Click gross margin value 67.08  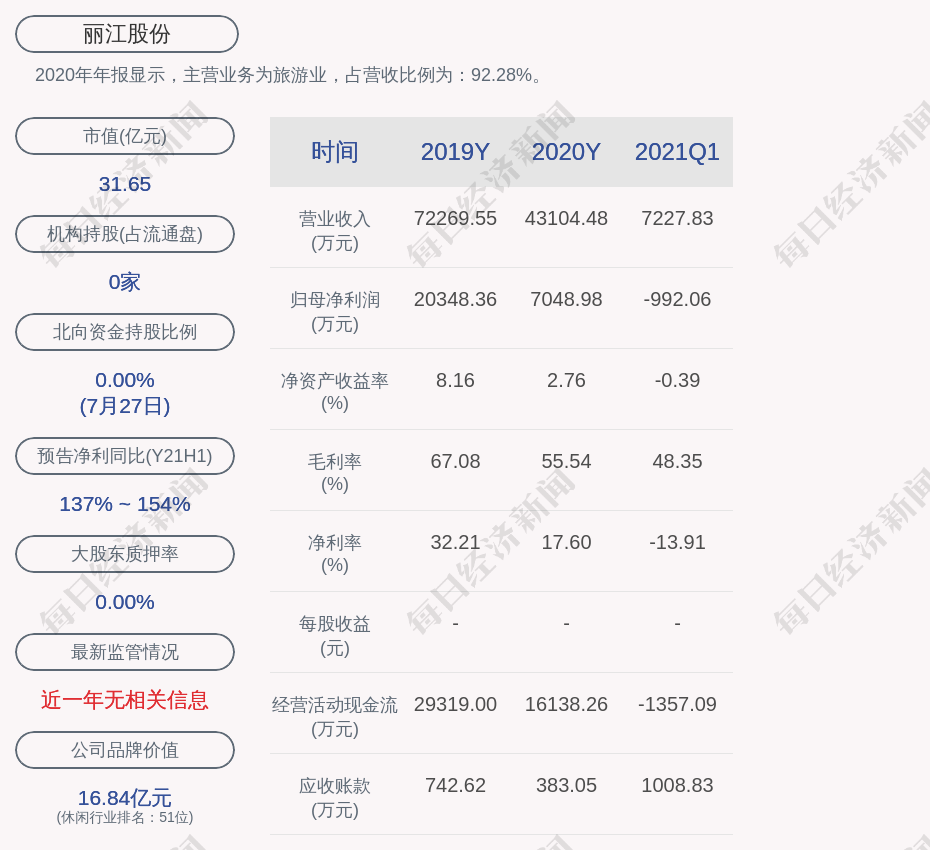[455, 461]
